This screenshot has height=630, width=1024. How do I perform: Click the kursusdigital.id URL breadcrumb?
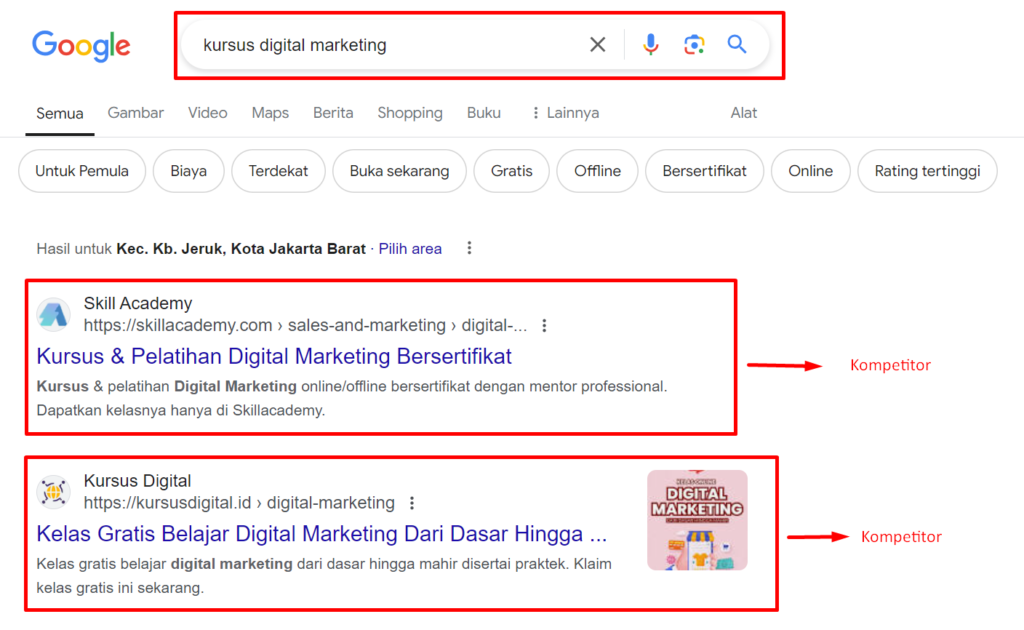(x=239, y=503)
